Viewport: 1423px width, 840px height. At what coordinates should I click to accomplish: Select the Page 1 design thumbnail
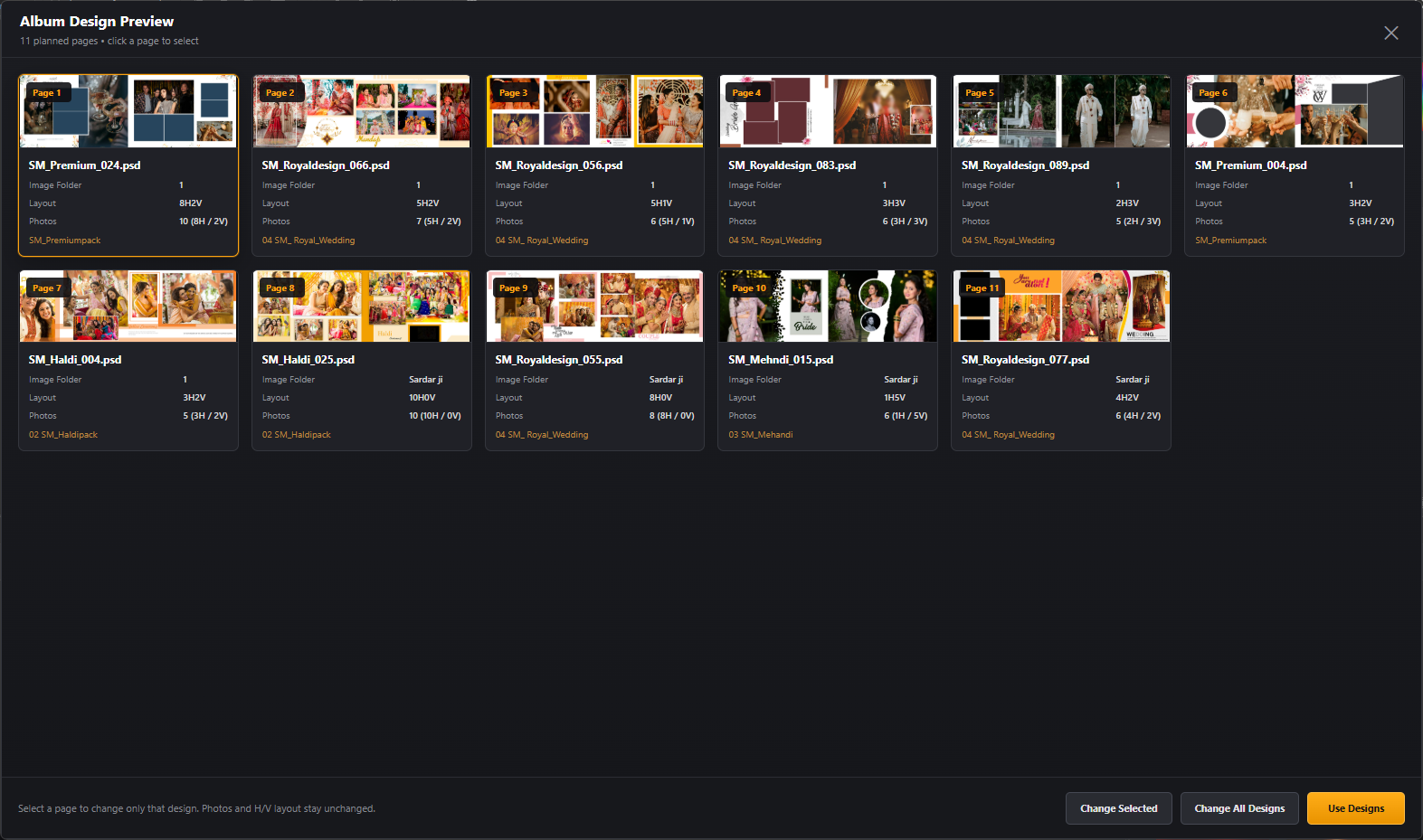pos(128,111)
